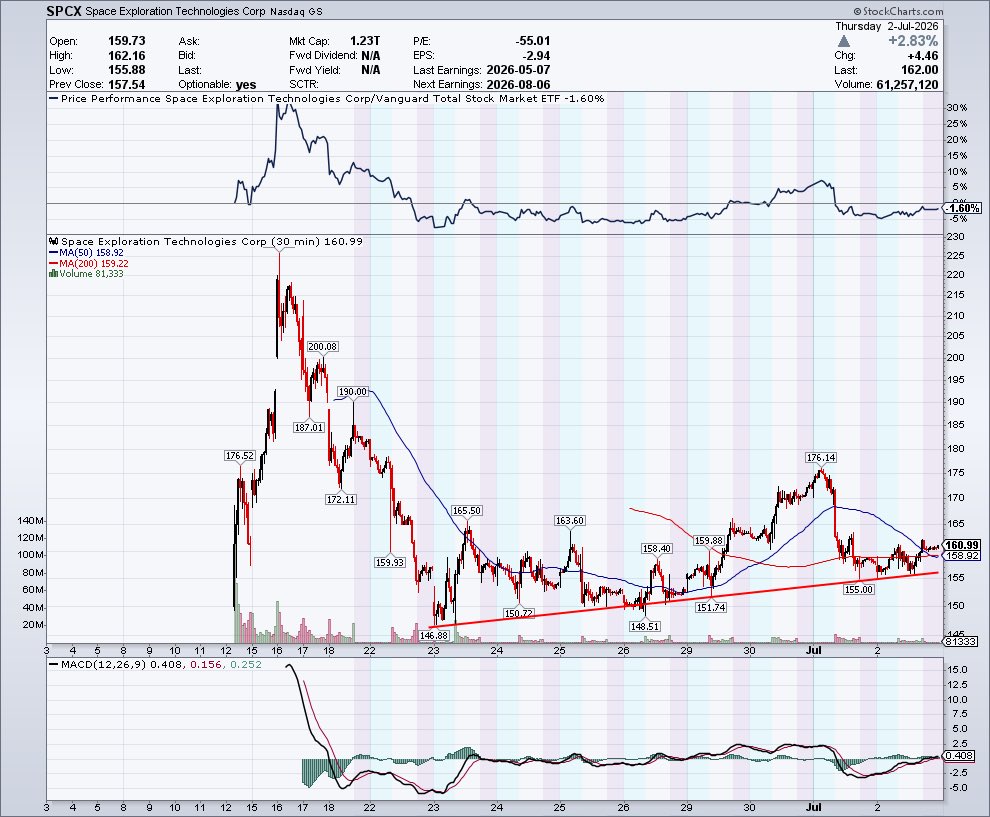
Task: Click the MACD(12,26,9) indicator legend
Action: click(155, 664)
